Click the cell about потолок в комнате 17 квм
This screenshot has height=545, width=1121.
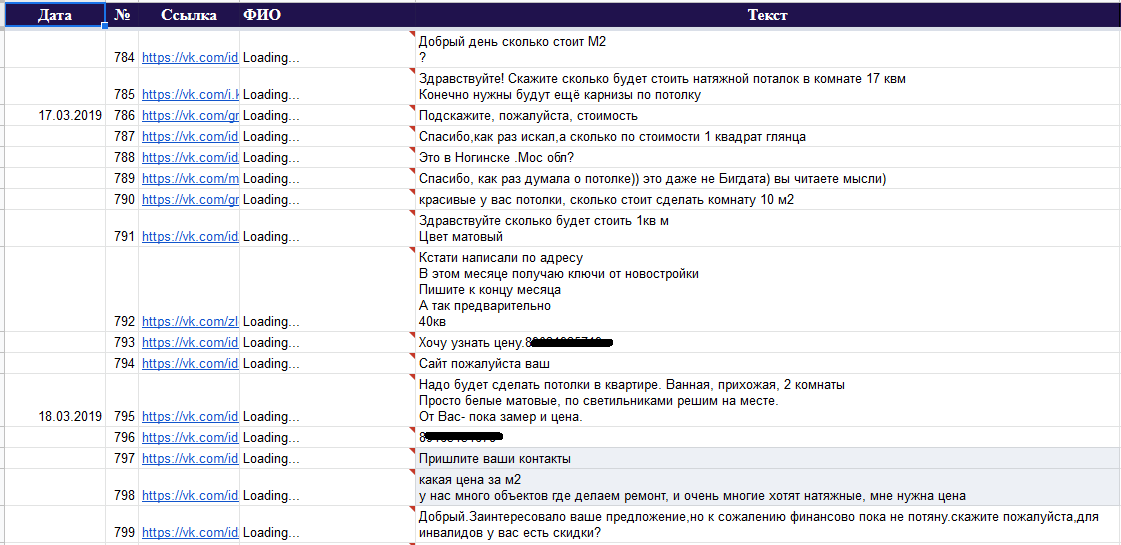point(768,87)
